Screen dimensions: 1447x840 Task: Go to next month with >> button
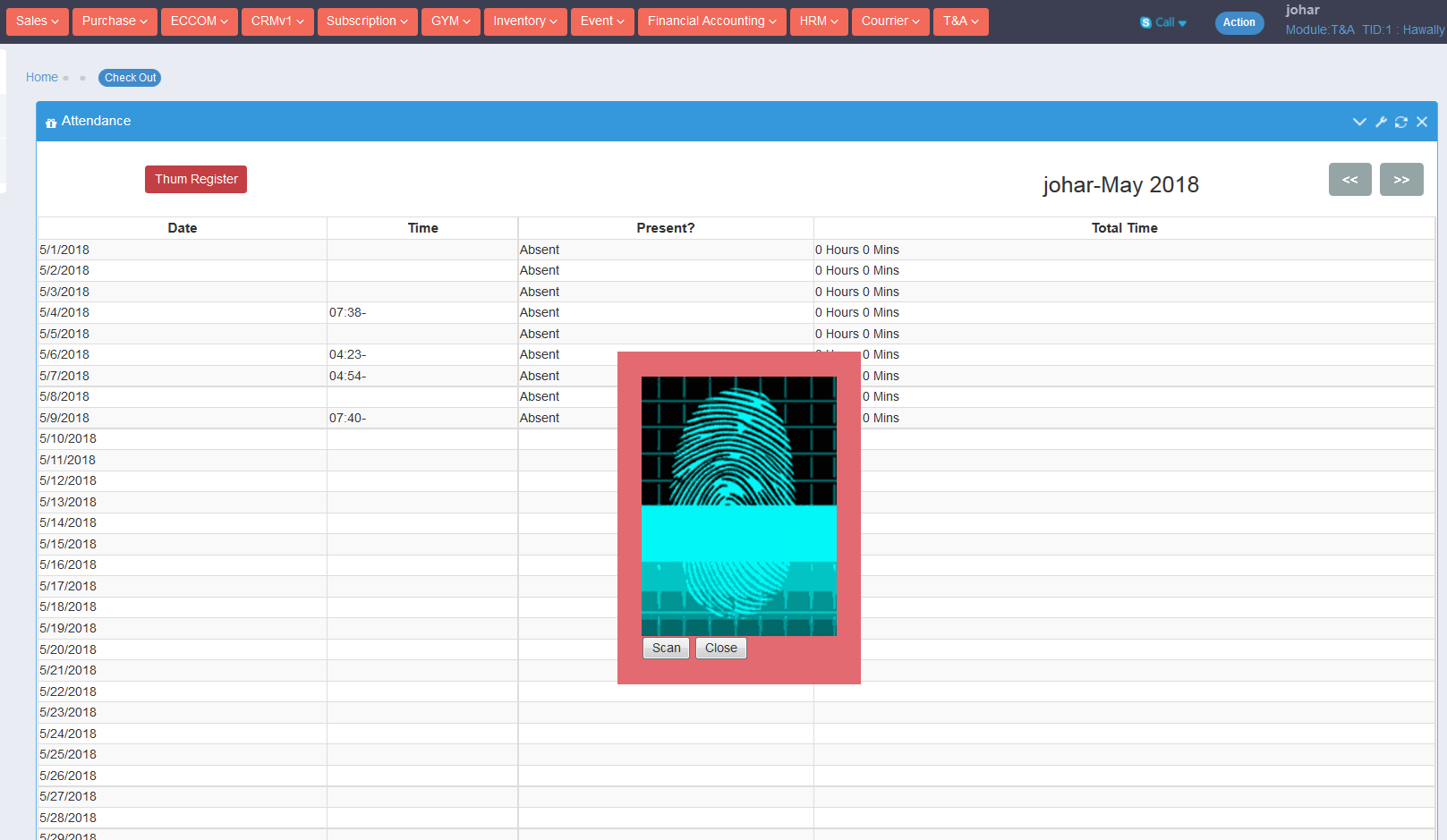[1401, 180]
